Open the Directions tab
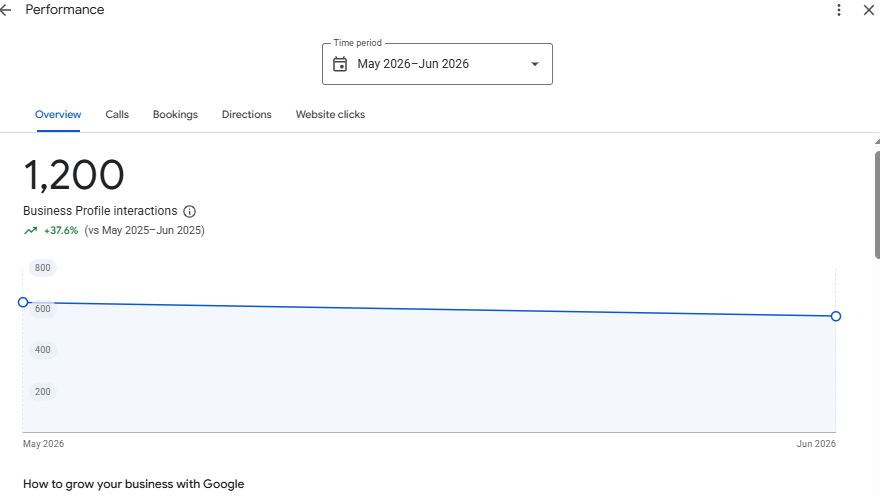The height and width of the screenshot is (496, 880). tap(246, 114)
